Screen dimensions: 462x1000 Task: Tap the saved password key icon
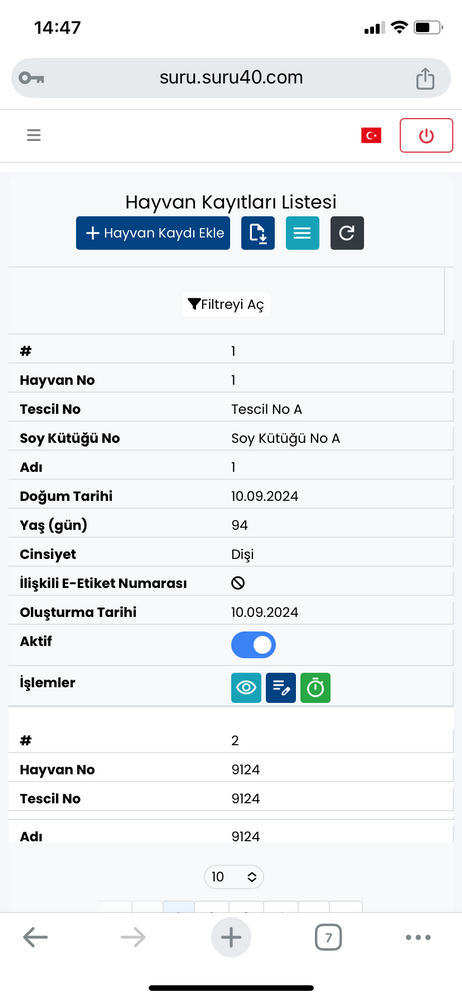31,78
